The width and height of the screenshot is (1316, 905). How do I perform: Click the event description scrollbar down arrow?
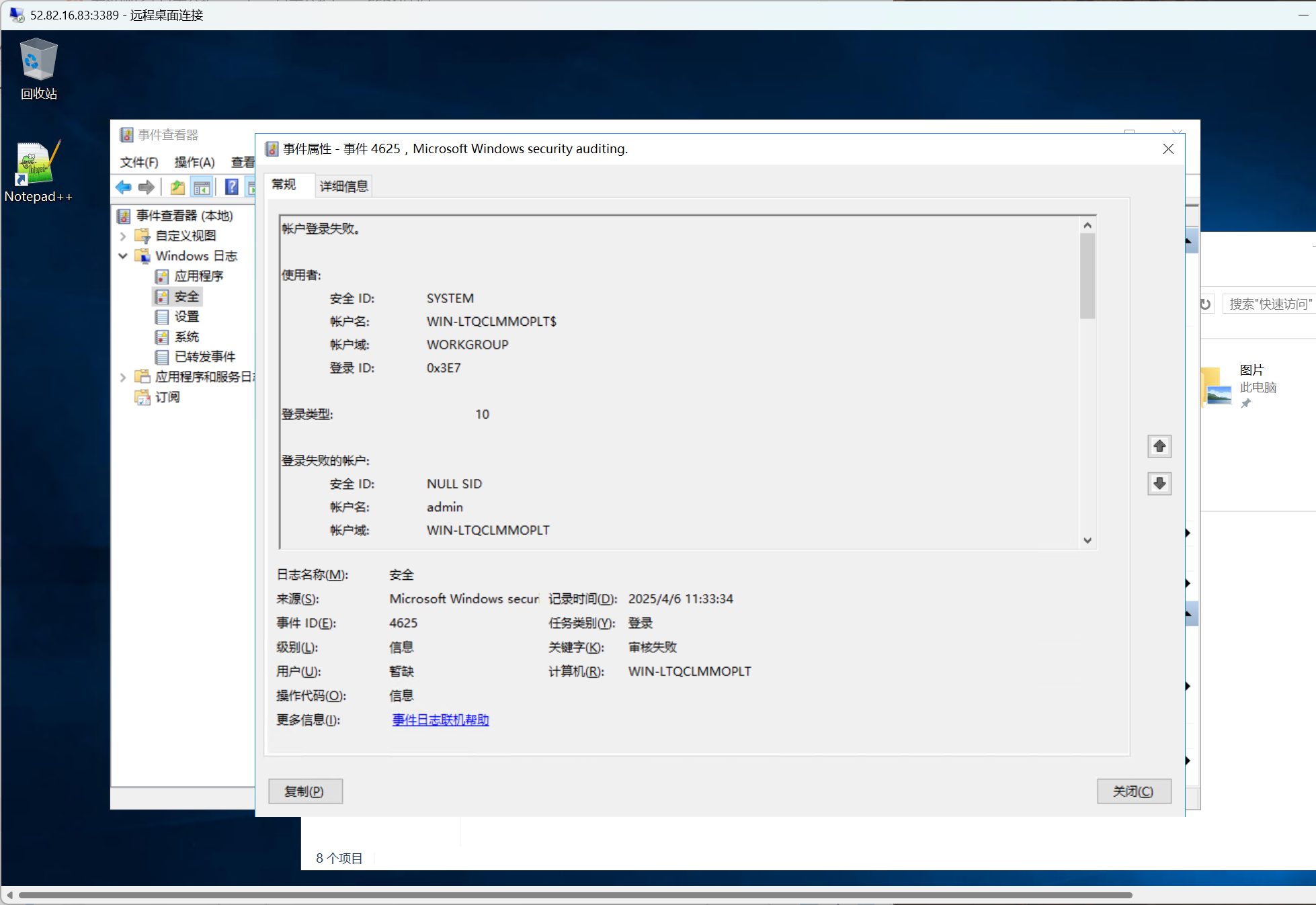[x=1087, y=540]
